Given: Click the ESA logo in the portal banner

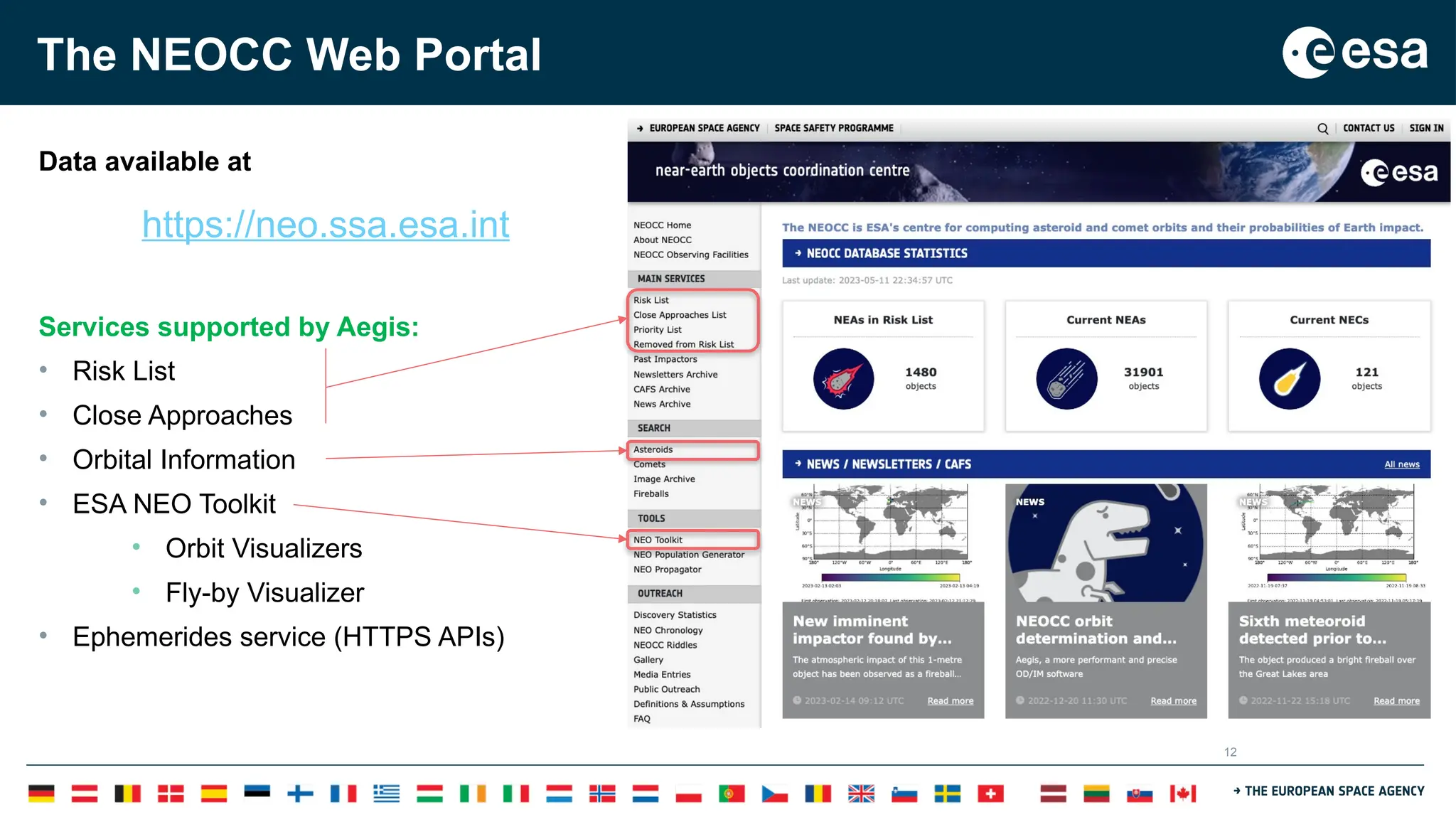Looking at the screenshot, I should [x=1399, y=172].
